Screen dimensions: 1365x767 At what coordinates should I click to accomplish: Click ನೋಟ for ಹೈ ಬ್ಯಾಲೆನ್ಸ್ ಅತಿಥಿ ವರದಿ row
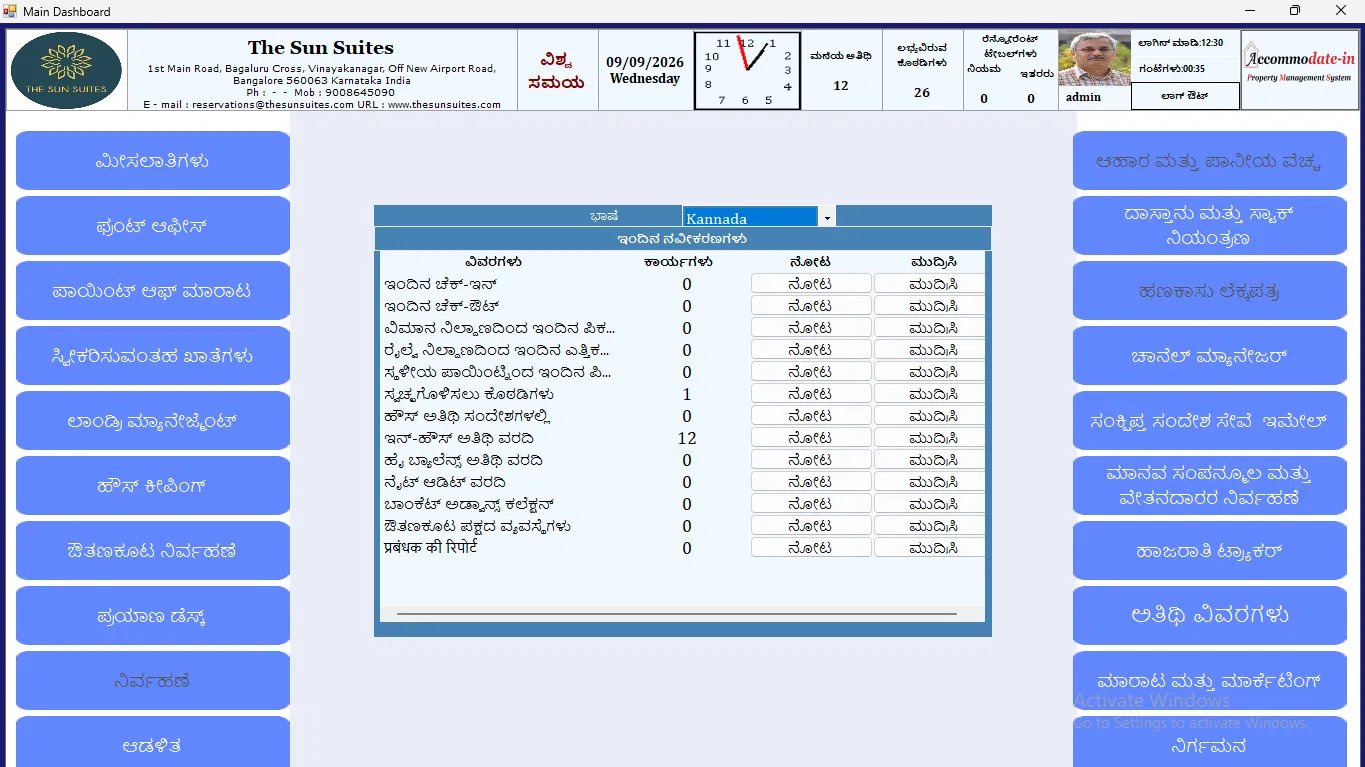click(x=811, y=460)
